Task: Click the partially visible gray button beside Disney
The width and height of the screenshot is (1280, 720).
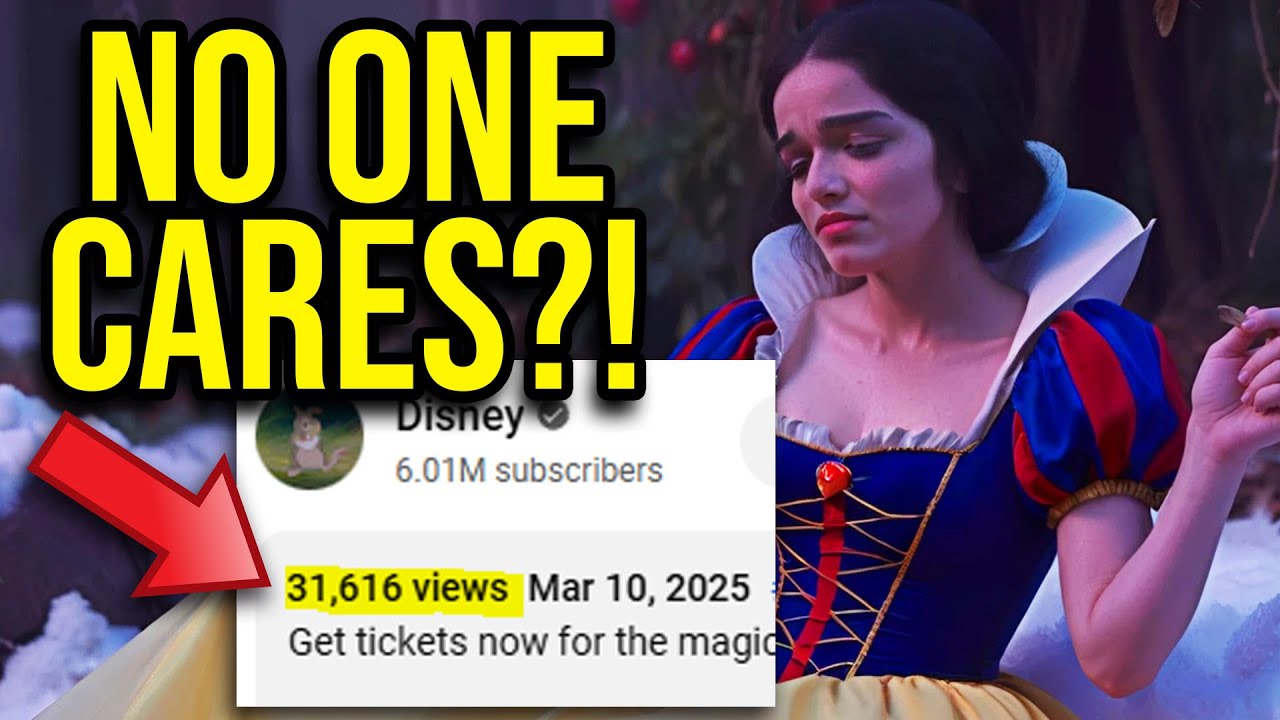Action: pyautogui.click(x=758, y=439)
